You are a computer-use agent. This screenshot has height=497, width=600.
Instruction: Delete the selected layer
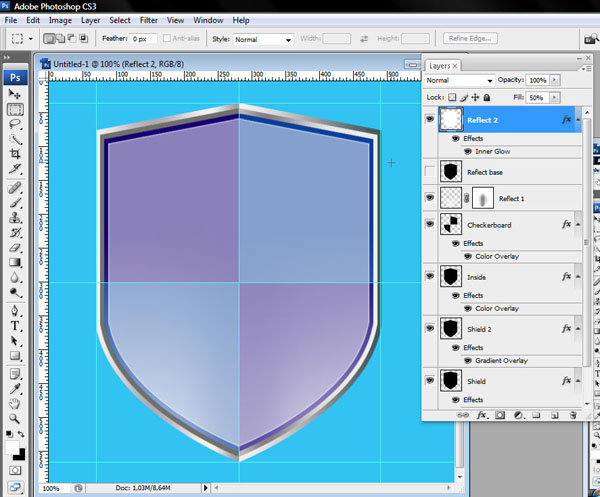tap(572, 415)
